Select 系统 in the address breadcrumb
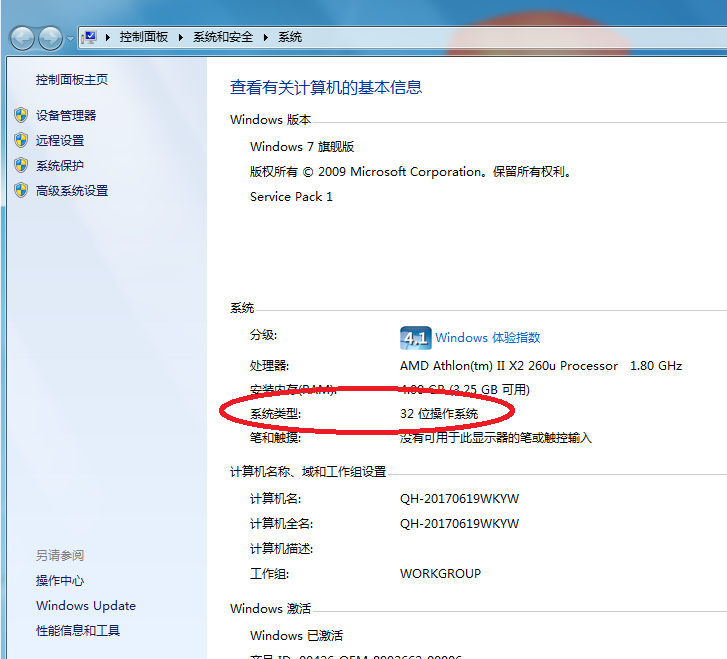 tap(290, 37)
